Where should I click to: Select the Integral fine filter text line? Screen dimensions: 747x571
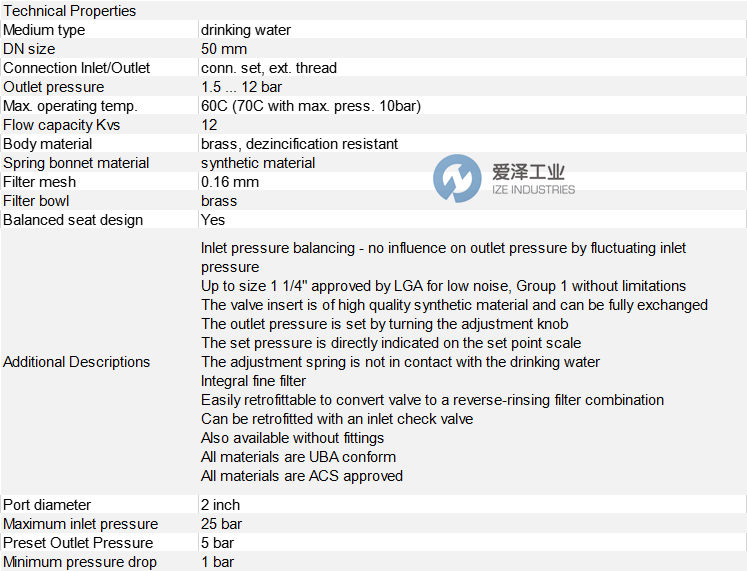click(254, 381)
